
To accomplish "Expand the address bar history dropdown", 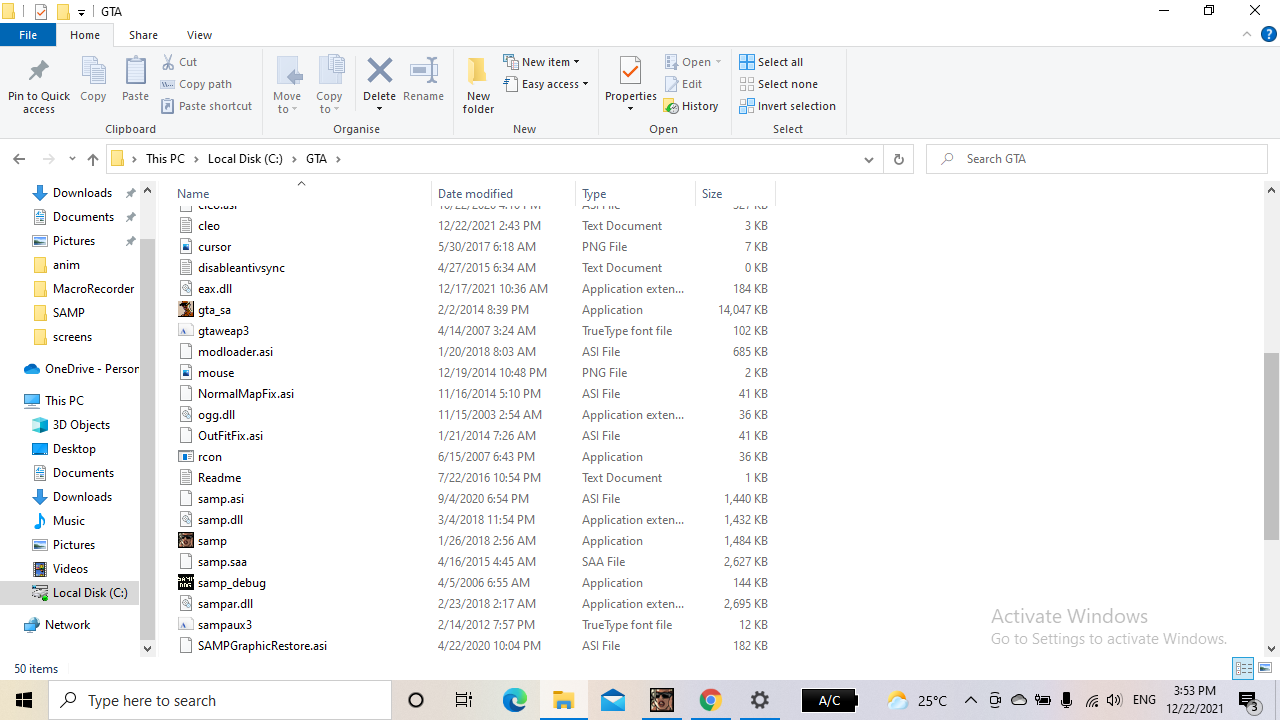I will pos(869,159).
